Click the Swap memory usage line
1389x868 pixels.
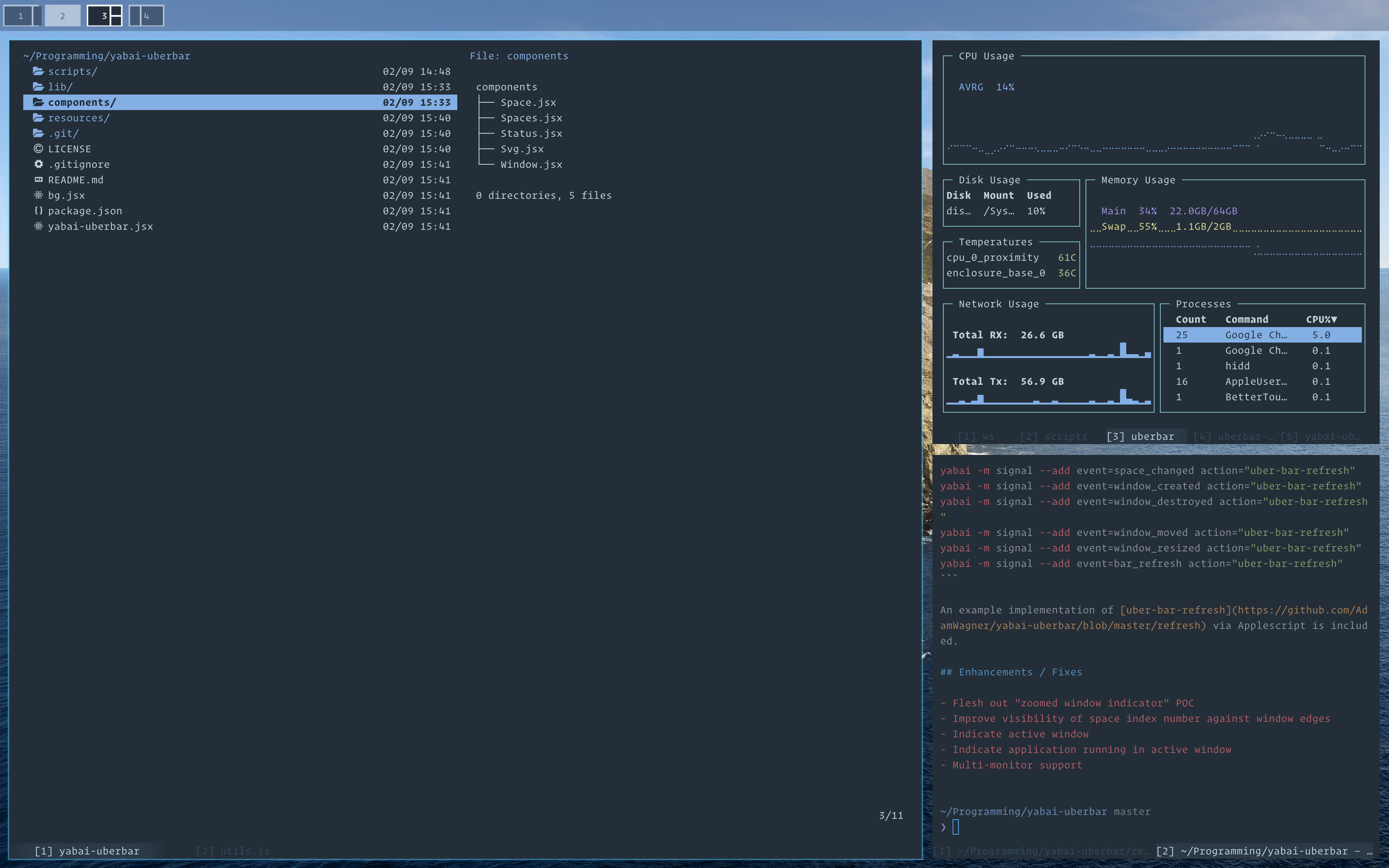1166,226
